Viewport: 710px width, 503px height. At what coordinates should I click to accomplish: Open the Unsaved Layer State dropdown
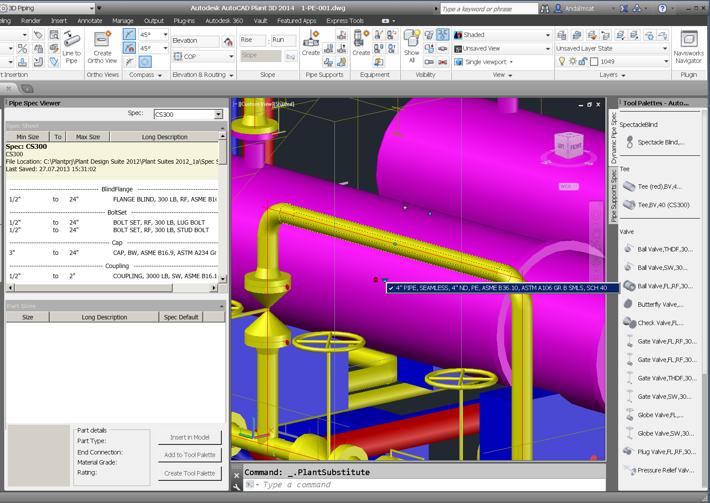pyautogui.click(x=665, y=48)
